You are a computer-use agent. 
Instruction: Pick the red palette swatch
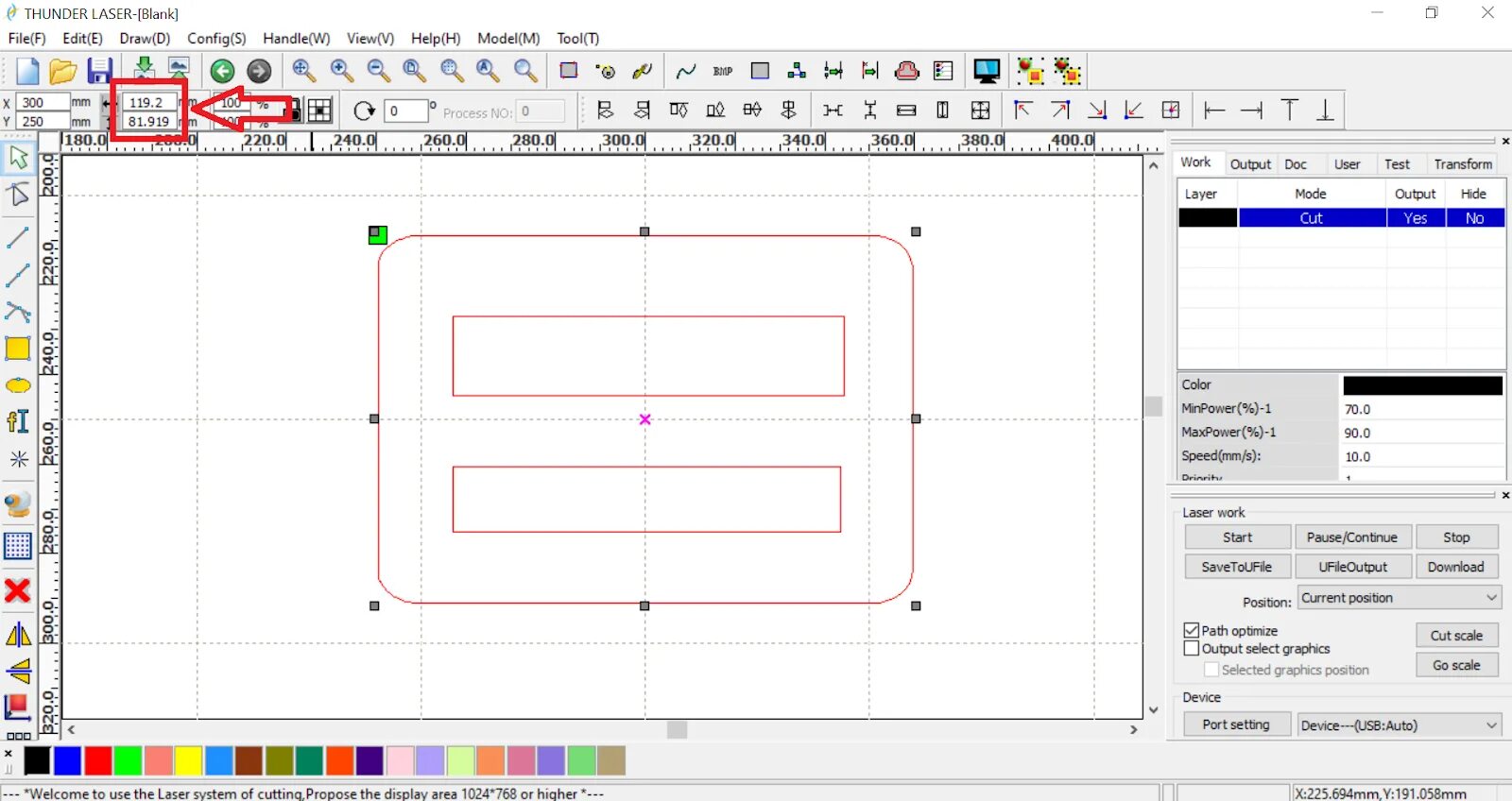pos(98,761)
